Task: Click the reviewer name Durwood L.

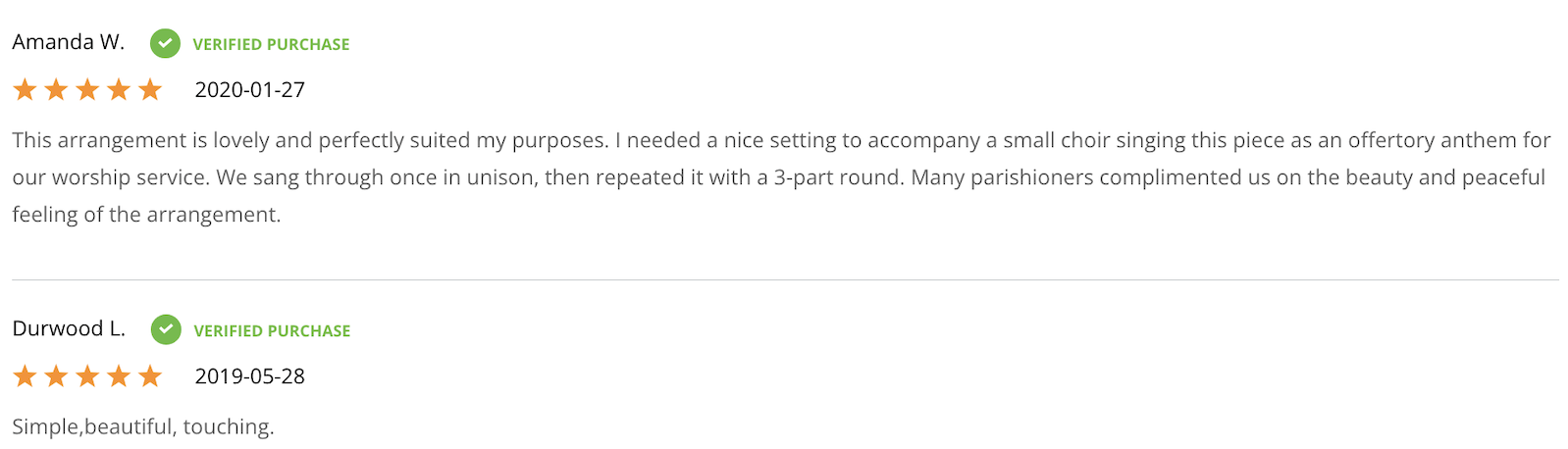Action: click(x=69, y=328)
